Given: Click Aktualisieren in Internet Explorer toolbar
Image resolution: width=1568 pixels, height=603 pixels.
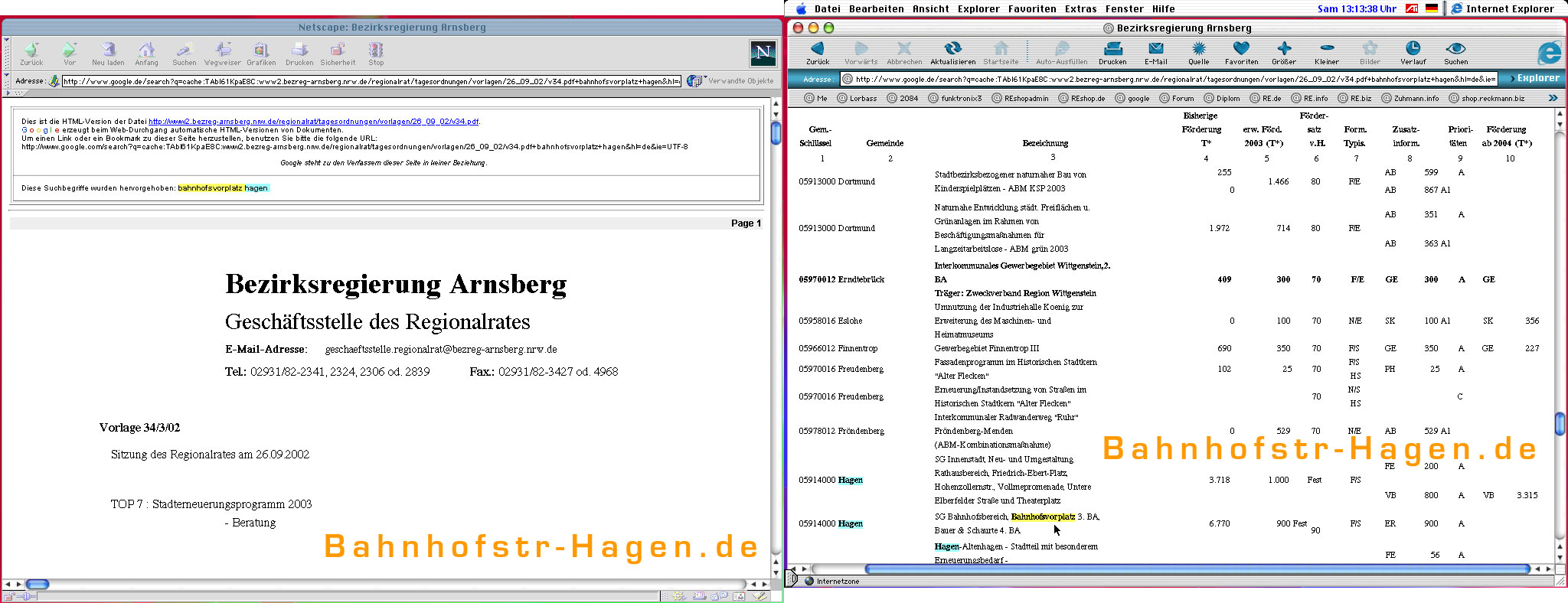Looking at the screenshot, I should click(952, 51).
